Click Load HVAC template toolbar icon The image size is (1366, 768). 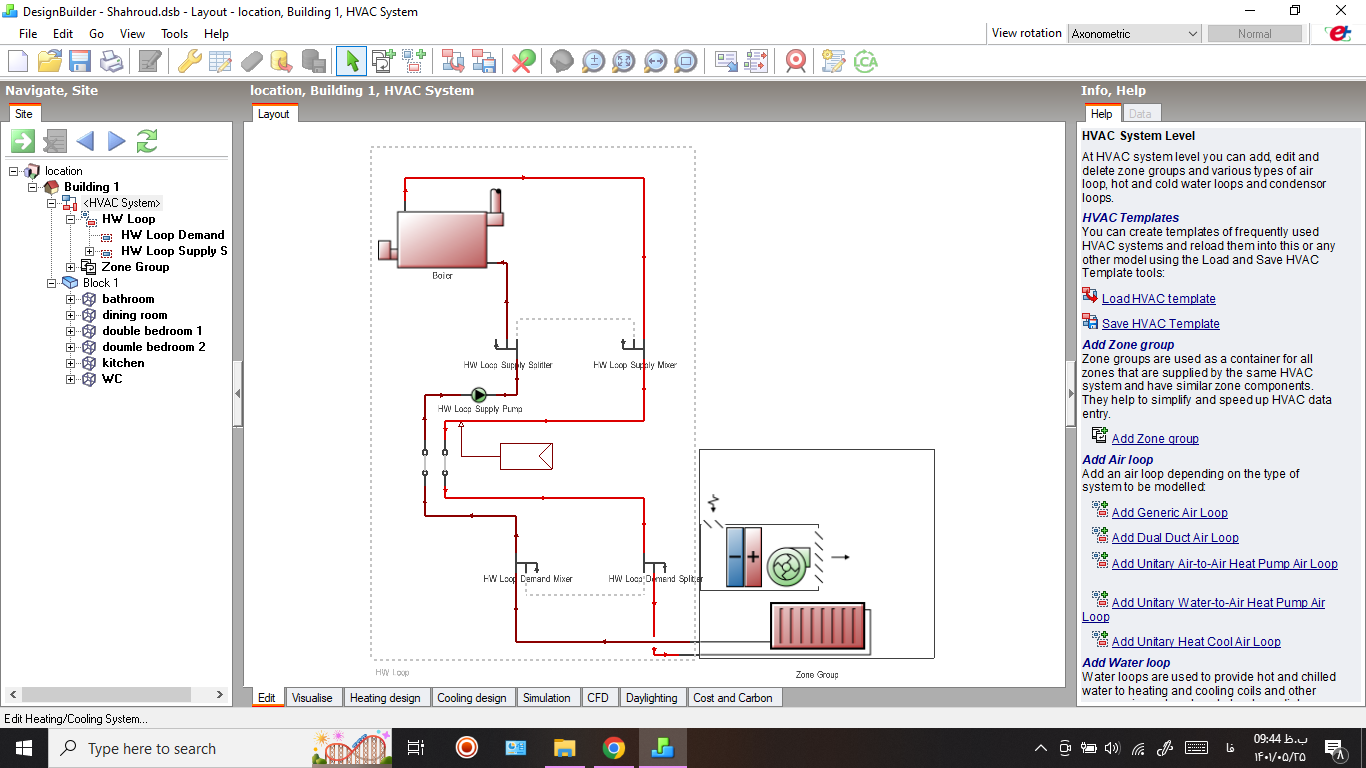click(x=453, y=61)
